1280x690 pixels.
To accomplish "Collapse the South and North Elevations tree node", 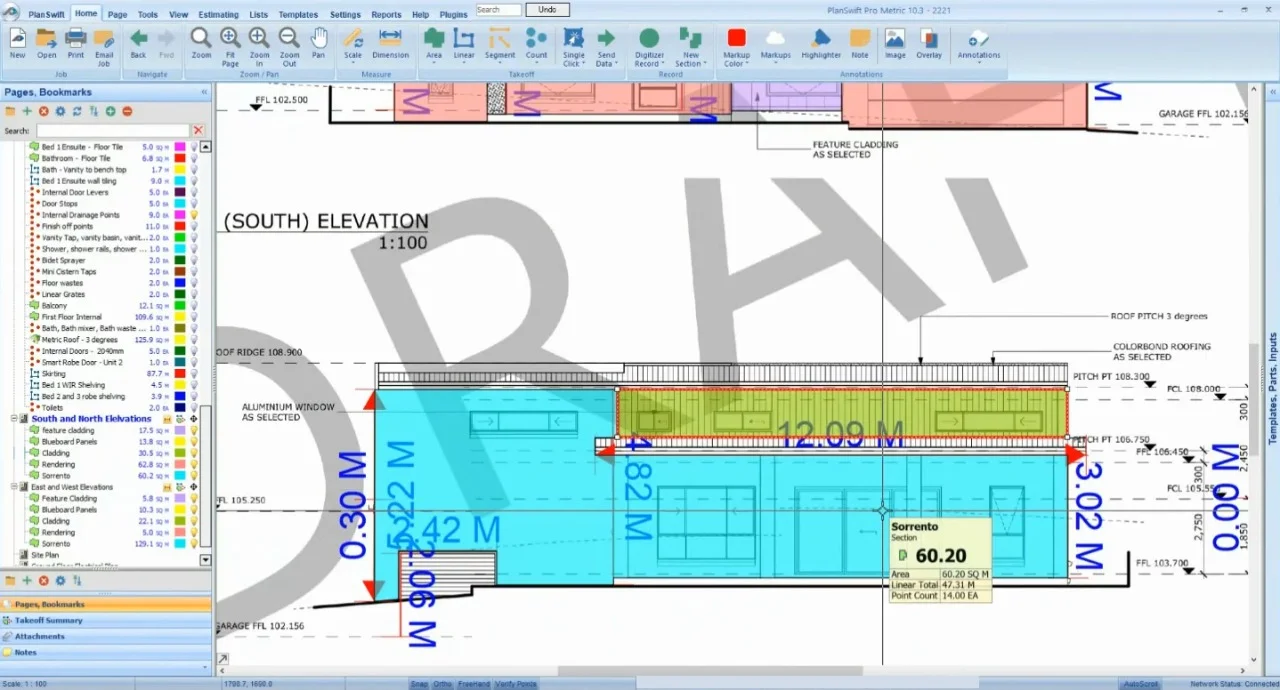I will [14, 419].
